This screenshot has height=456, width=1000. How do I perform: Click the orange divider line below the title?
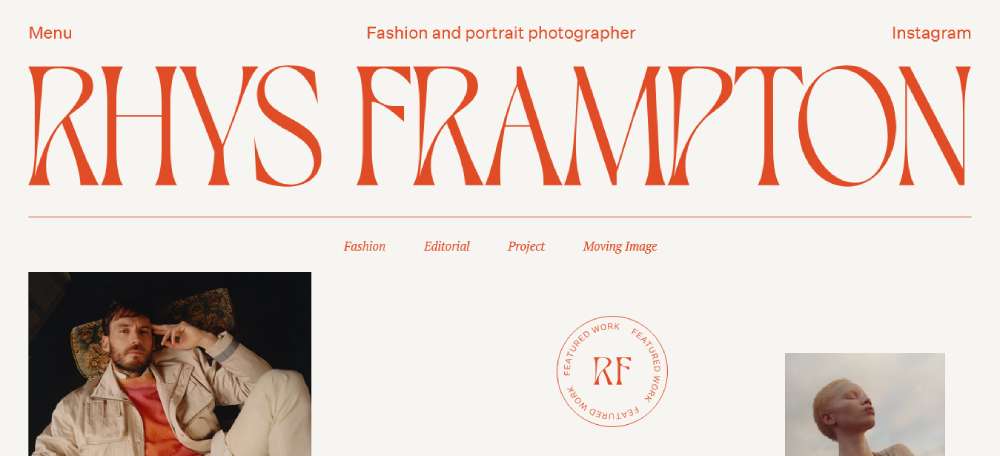499,217
